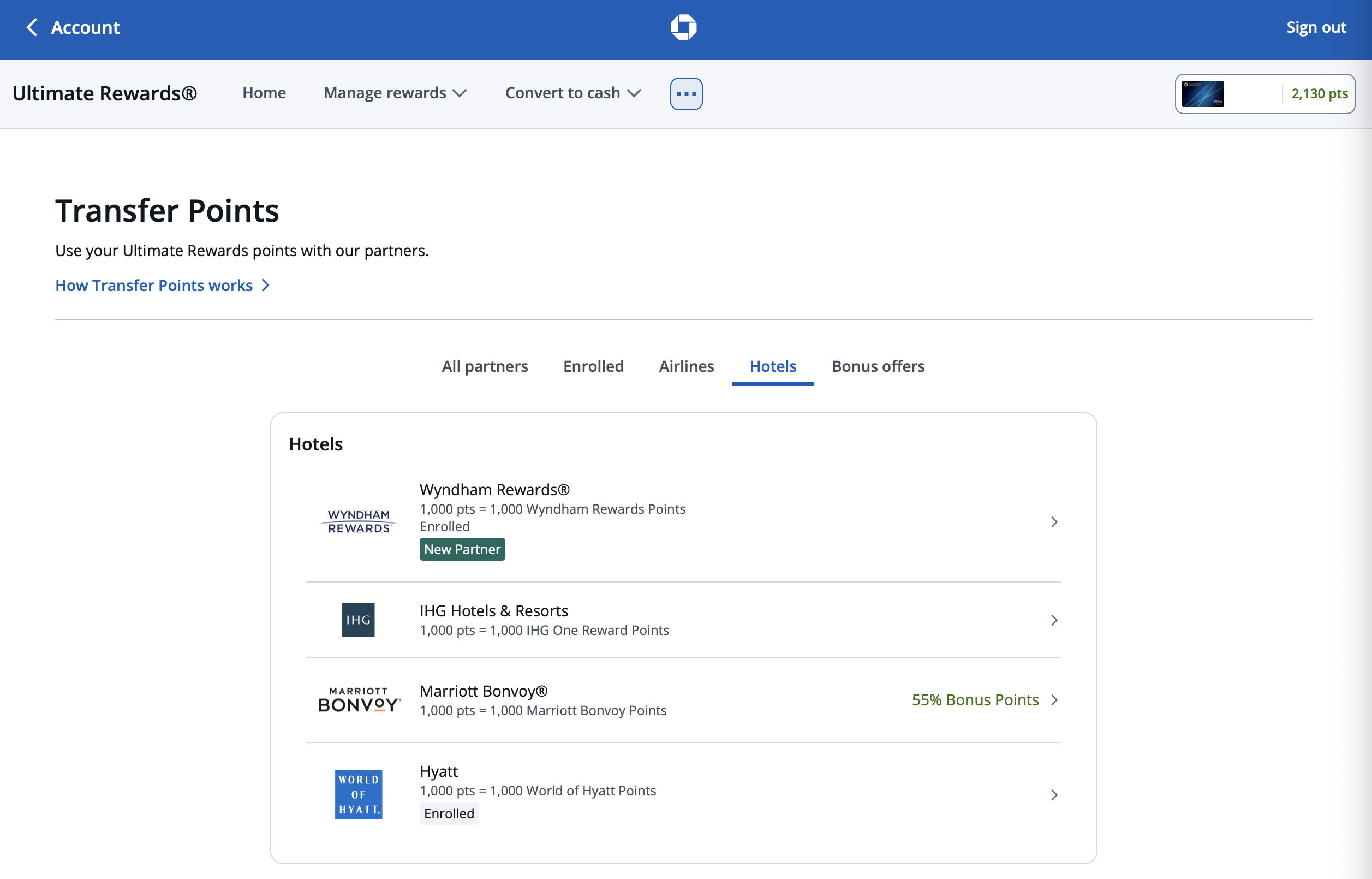Open How Transfer Points works link

point(154,285)
